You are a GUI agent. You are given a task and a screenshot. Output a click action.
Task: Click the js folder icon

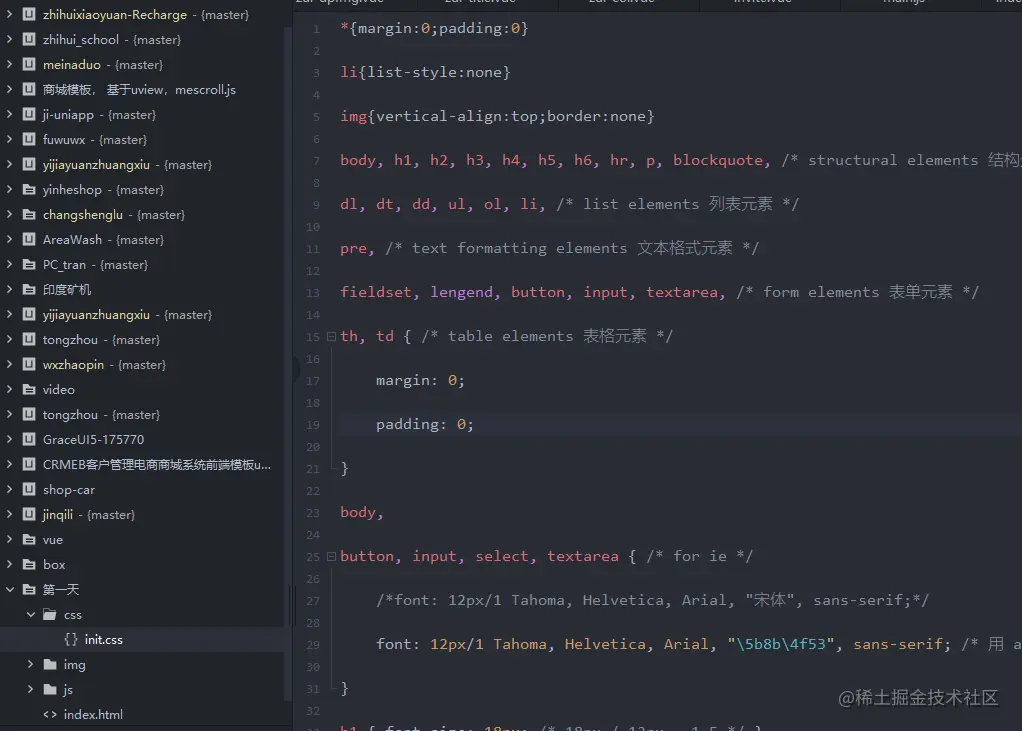click(50, 689)
